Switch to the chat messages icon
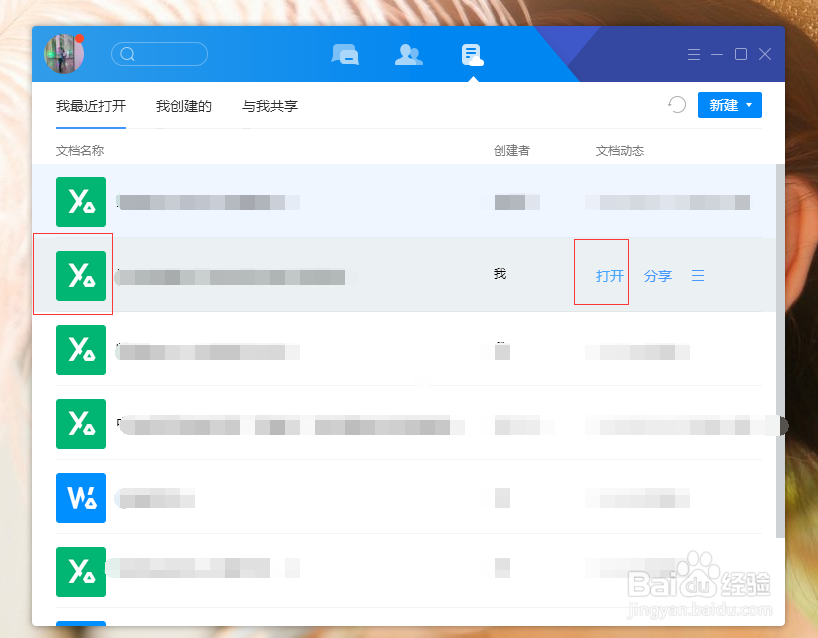 345,54
